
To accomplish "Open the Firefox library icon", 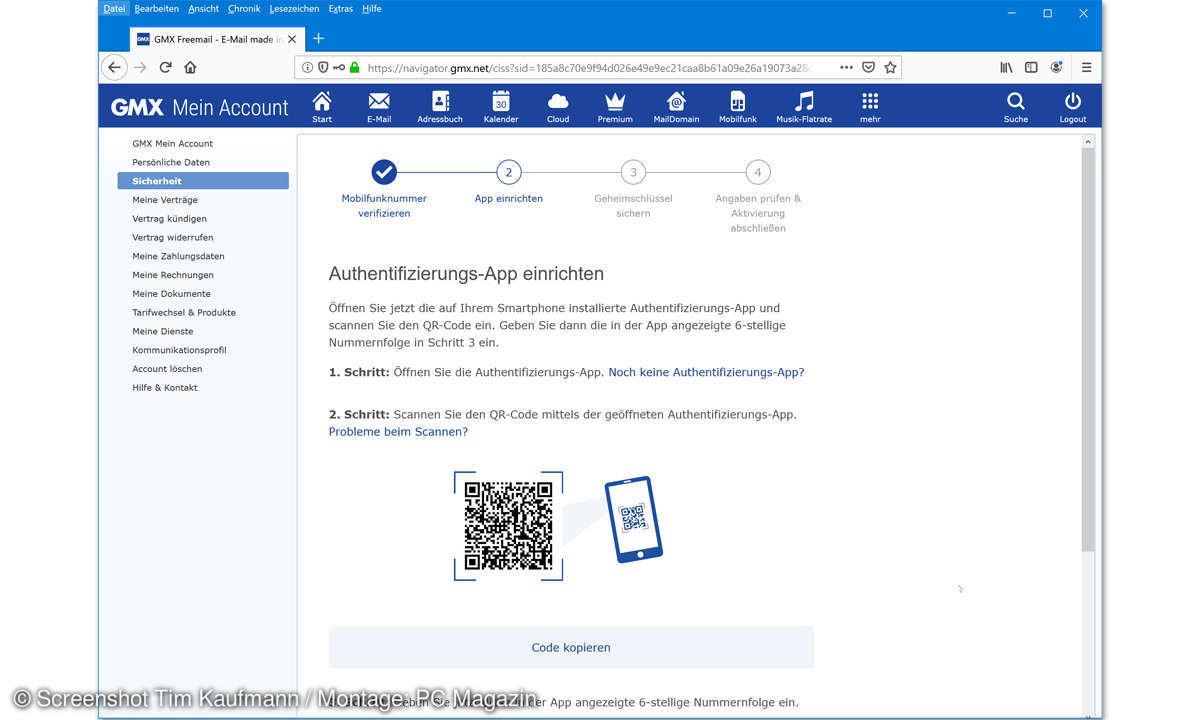I will pos(1006,67).
